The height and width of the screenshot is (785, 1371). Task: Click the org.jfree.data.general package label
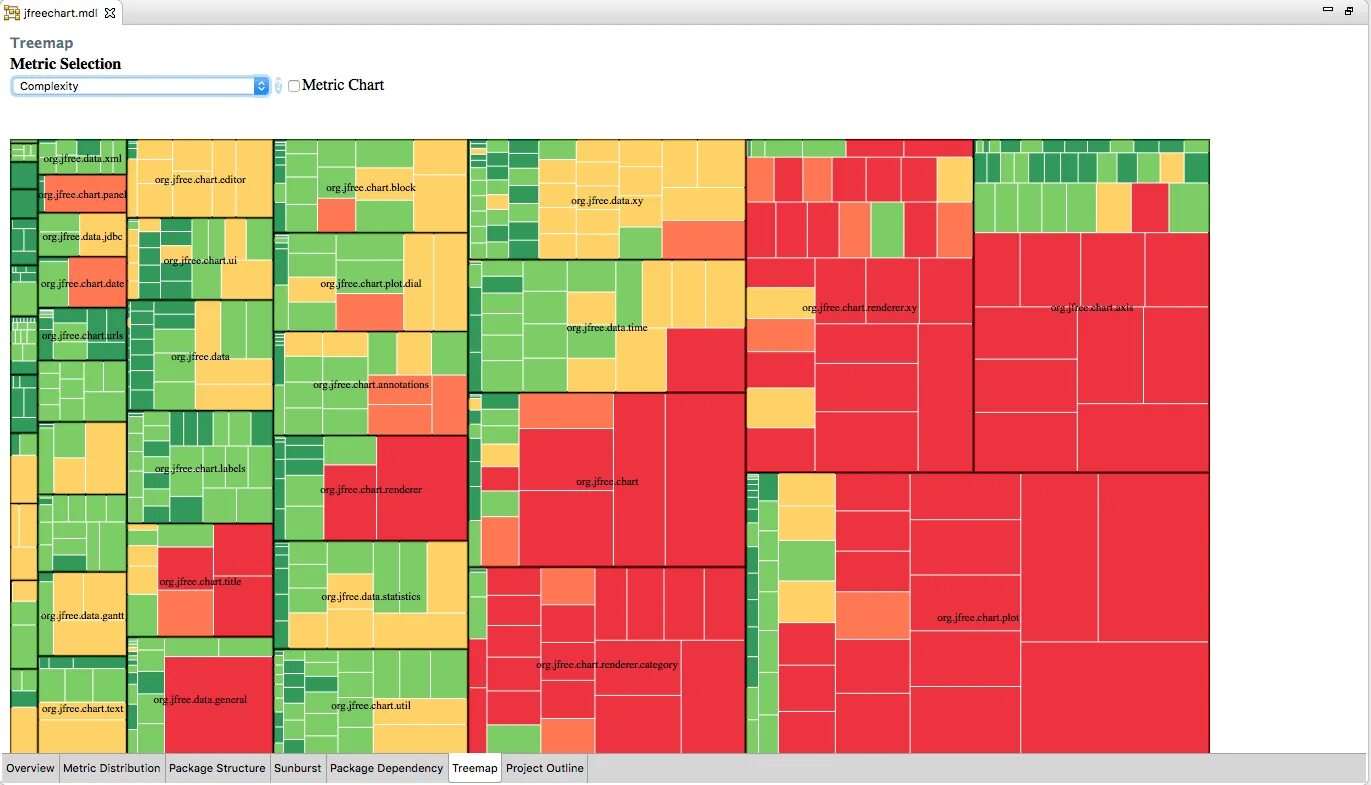point(200,699)
